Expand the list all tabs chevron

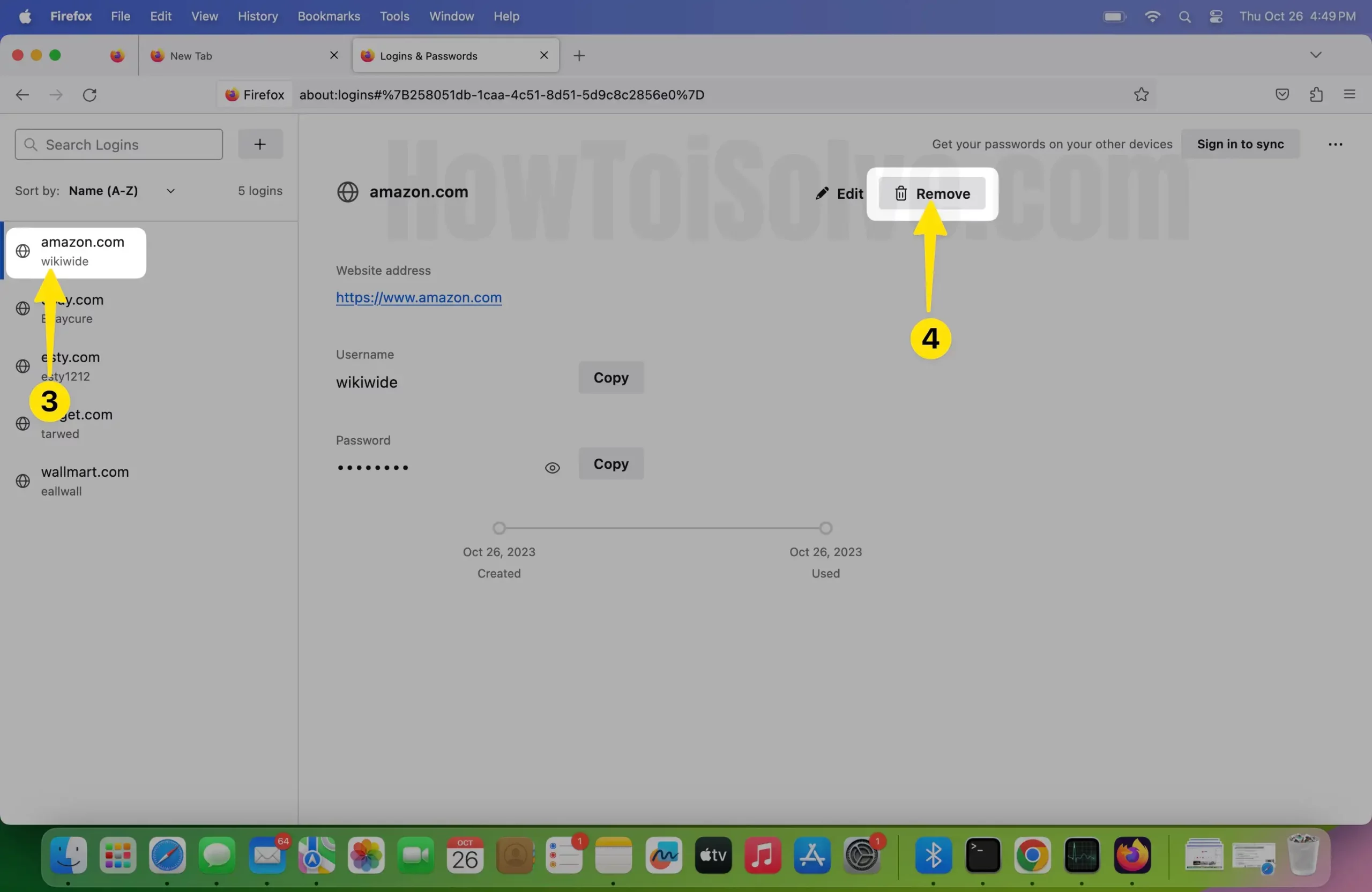pos(1316,55)
